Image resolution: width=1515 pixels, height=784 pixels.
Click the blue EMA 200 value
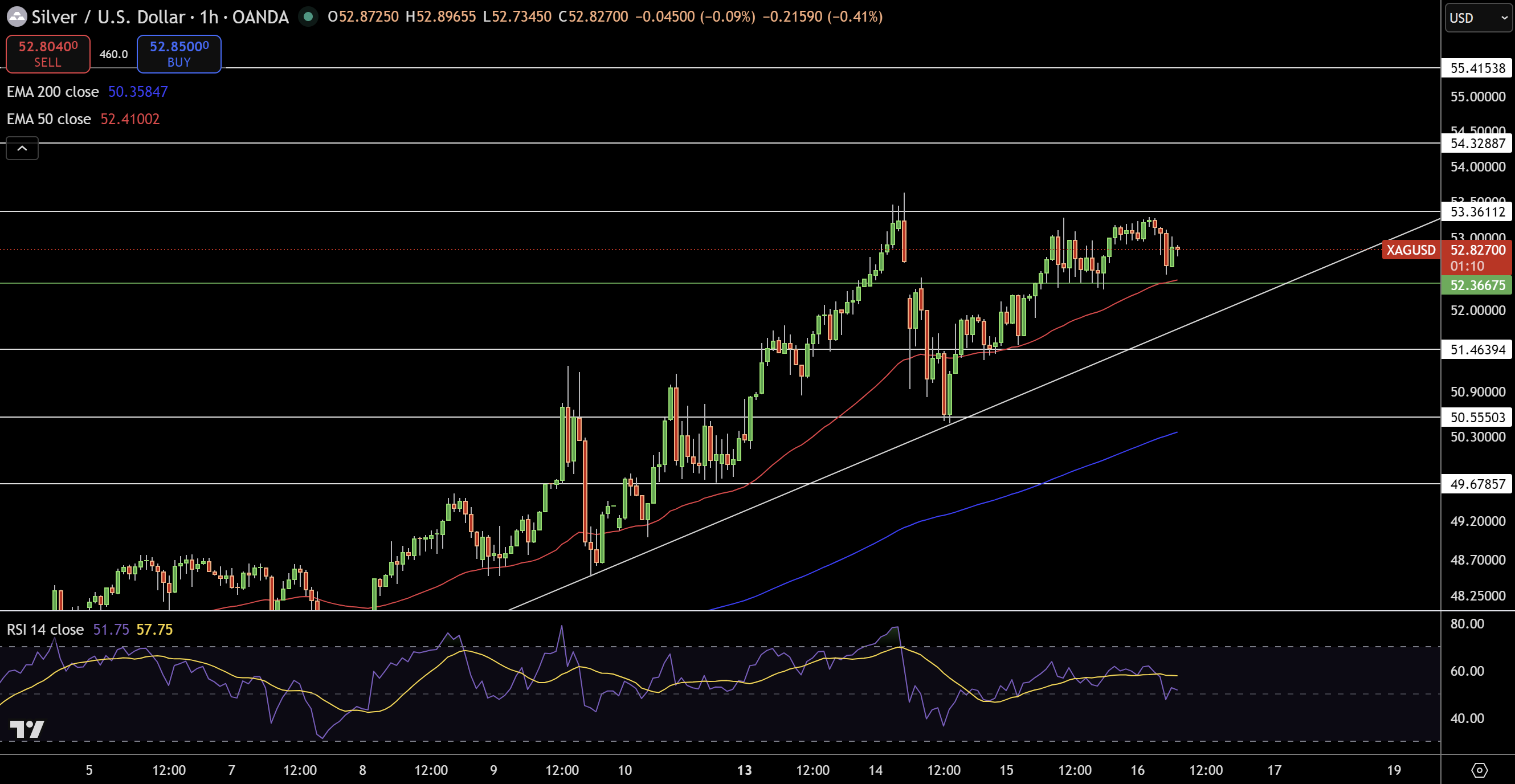(x=138, y=92)
